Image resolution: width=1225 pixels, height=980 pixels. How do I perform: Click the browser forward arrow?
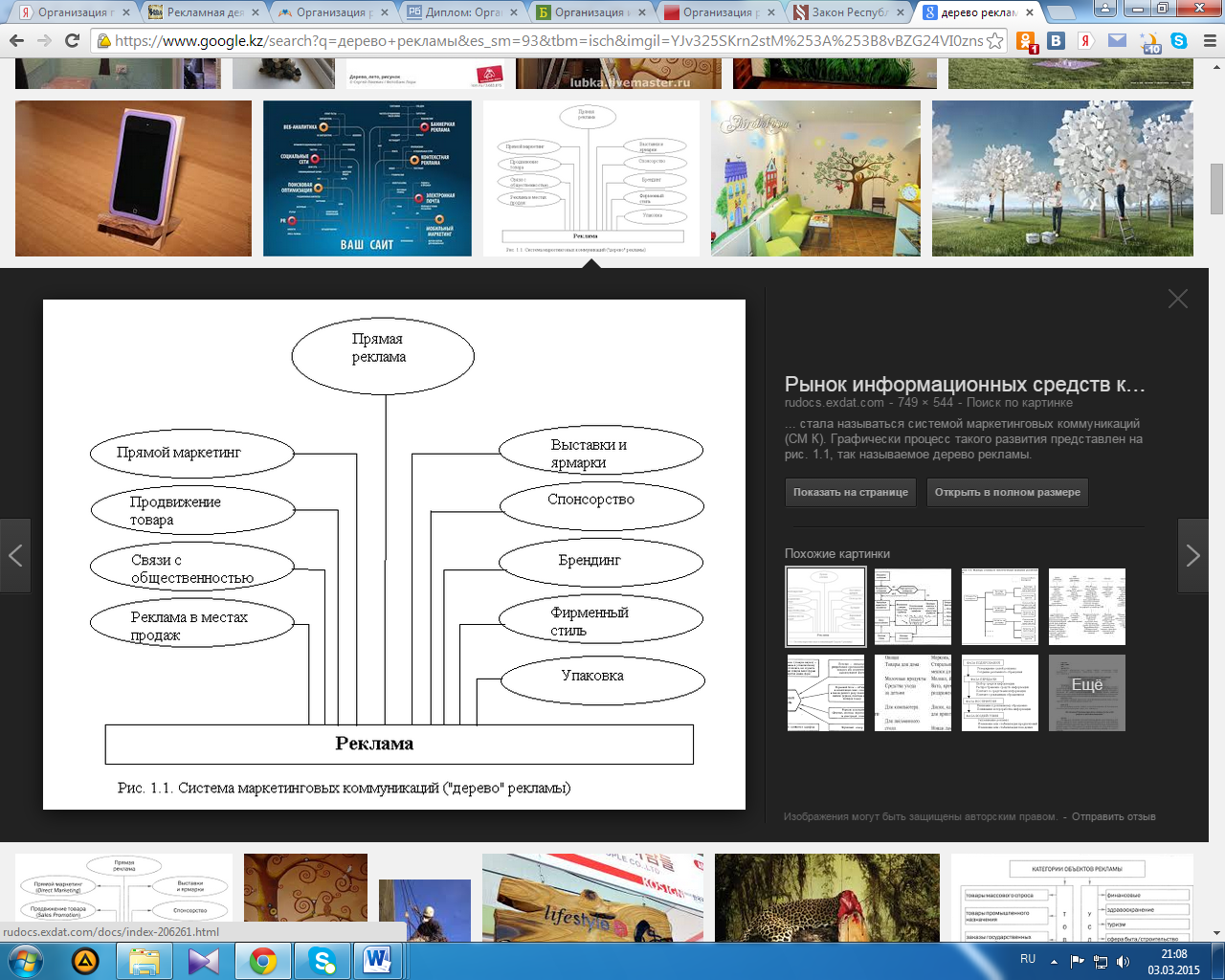click(44, 41)
